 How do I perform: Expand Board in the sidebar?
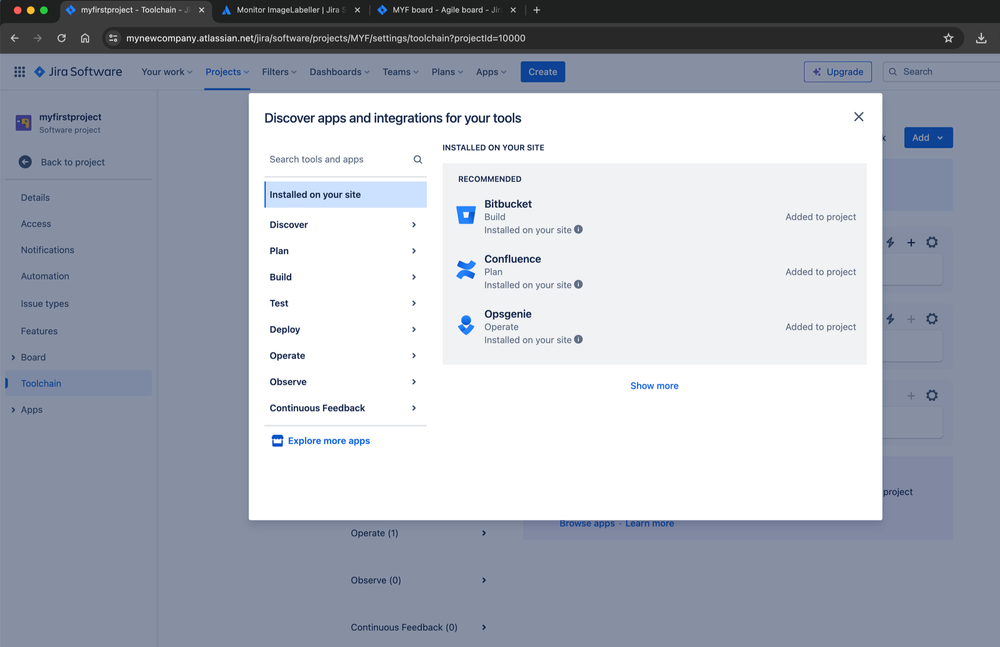tap(13, 357)
